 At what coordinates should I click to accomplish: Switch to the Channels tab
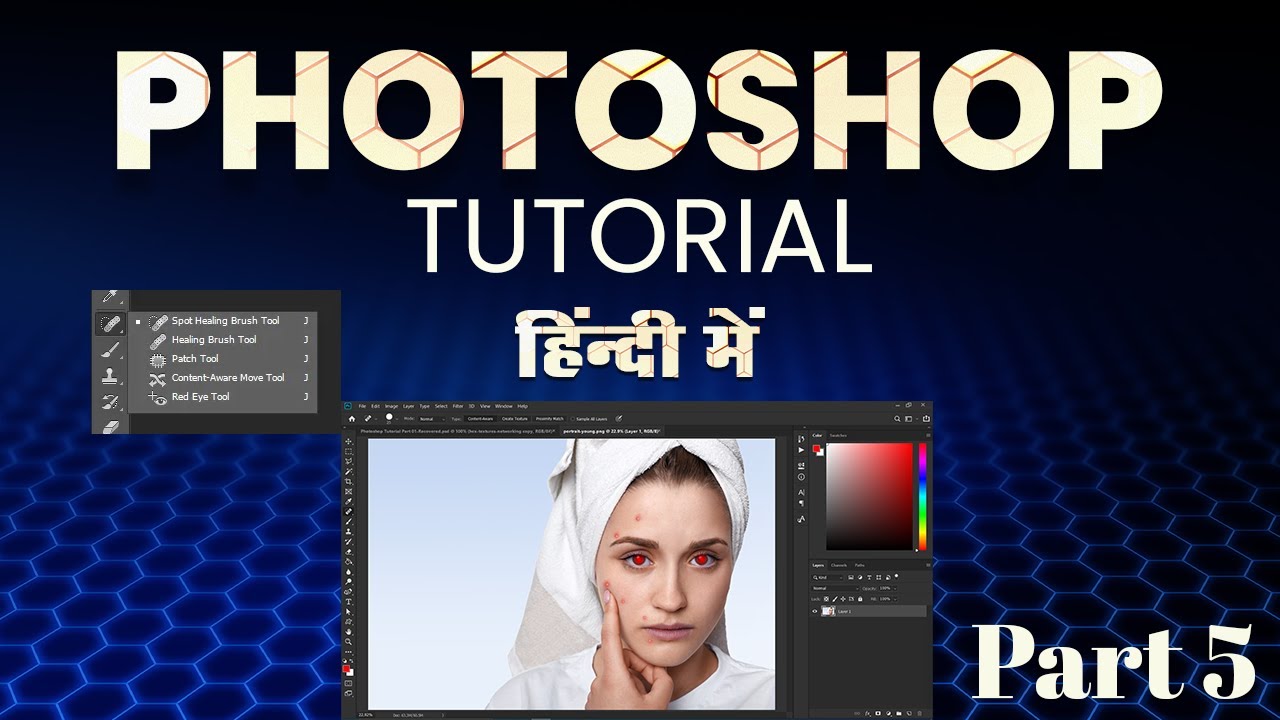tap(839, 565)
